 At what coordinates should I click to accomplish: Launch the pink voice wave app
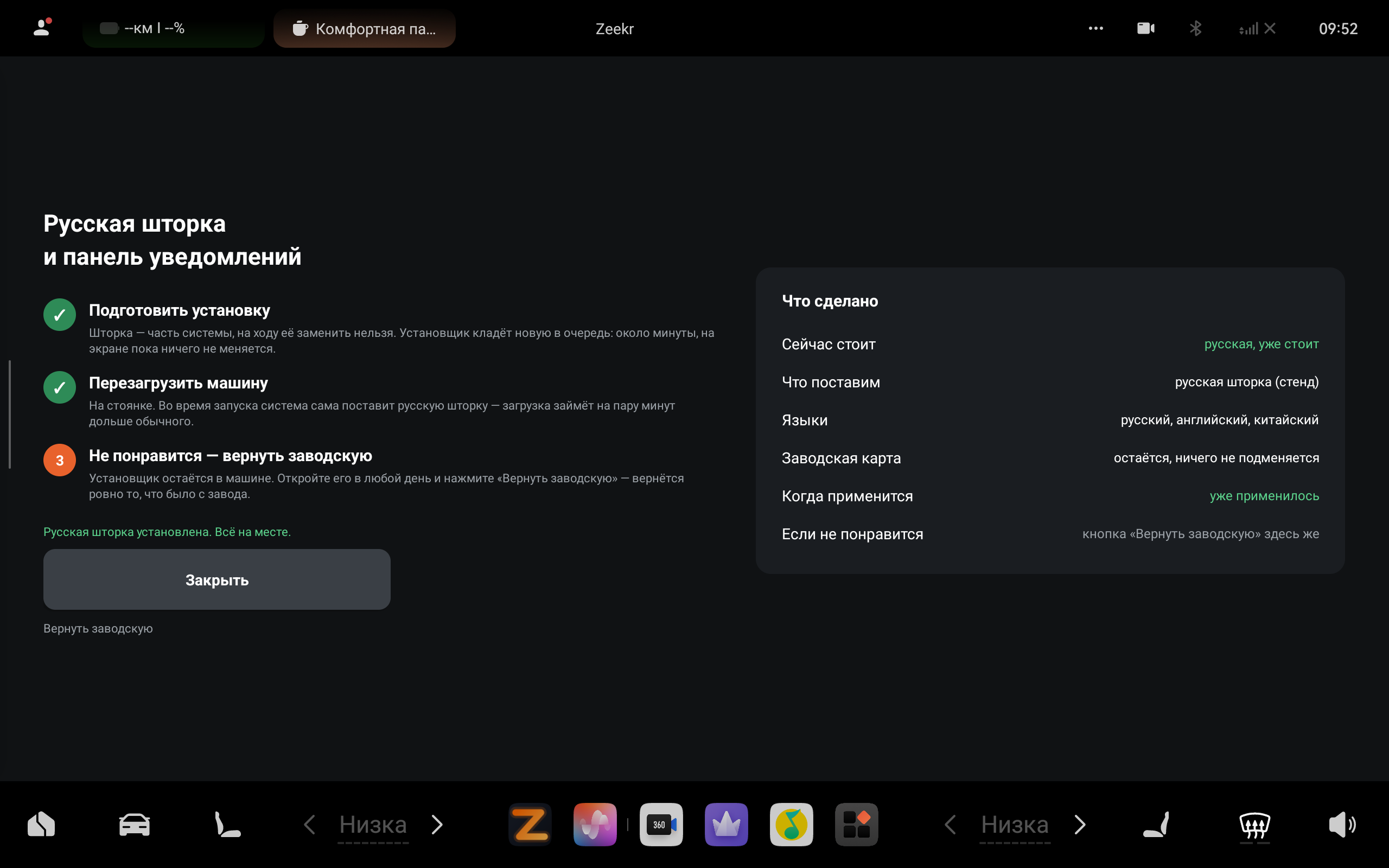(x=595, y=825)
